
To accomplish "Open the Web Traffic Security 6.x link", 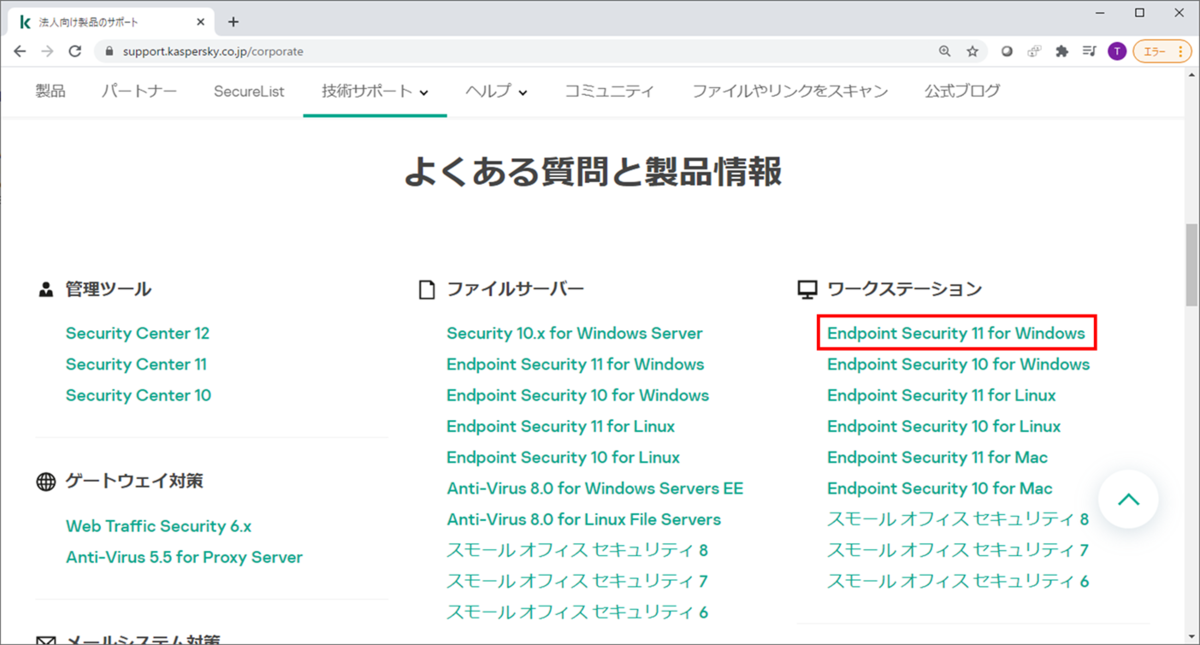I will pos(158,525).
